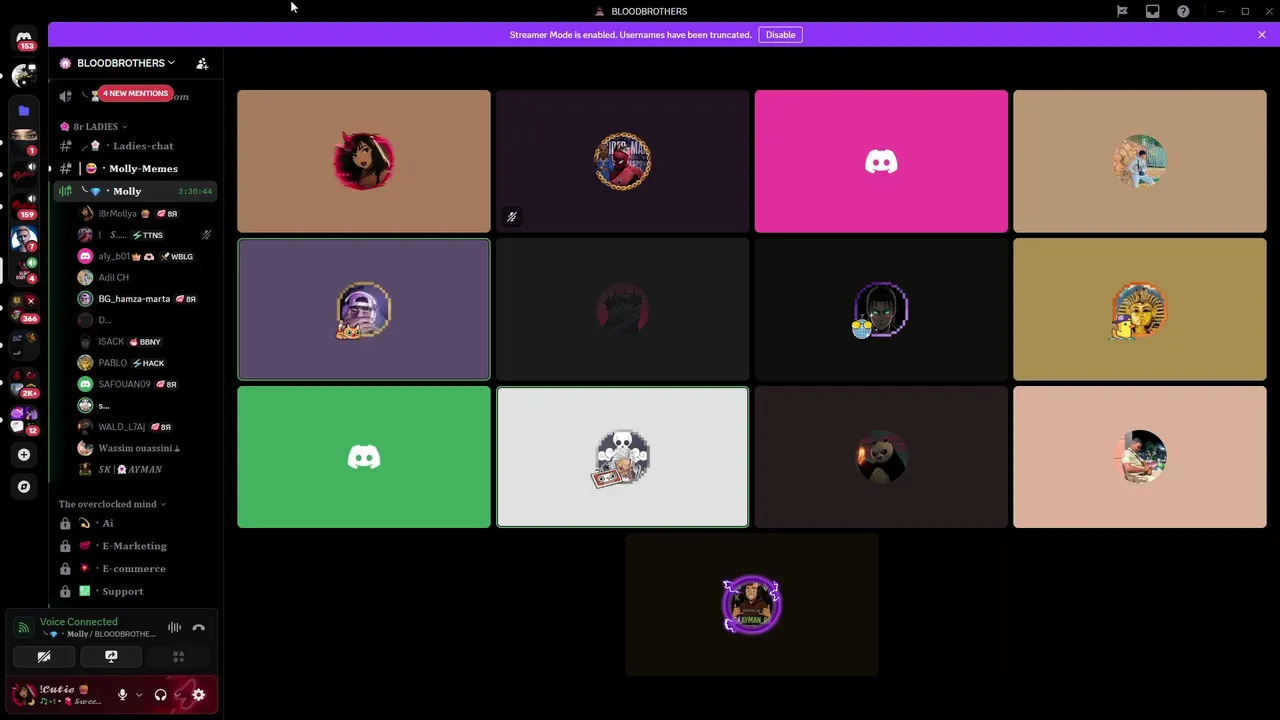Screen dimensions: 1280x720
Task: Open the green Discord-logo video tile
Action: click(364, 457)
